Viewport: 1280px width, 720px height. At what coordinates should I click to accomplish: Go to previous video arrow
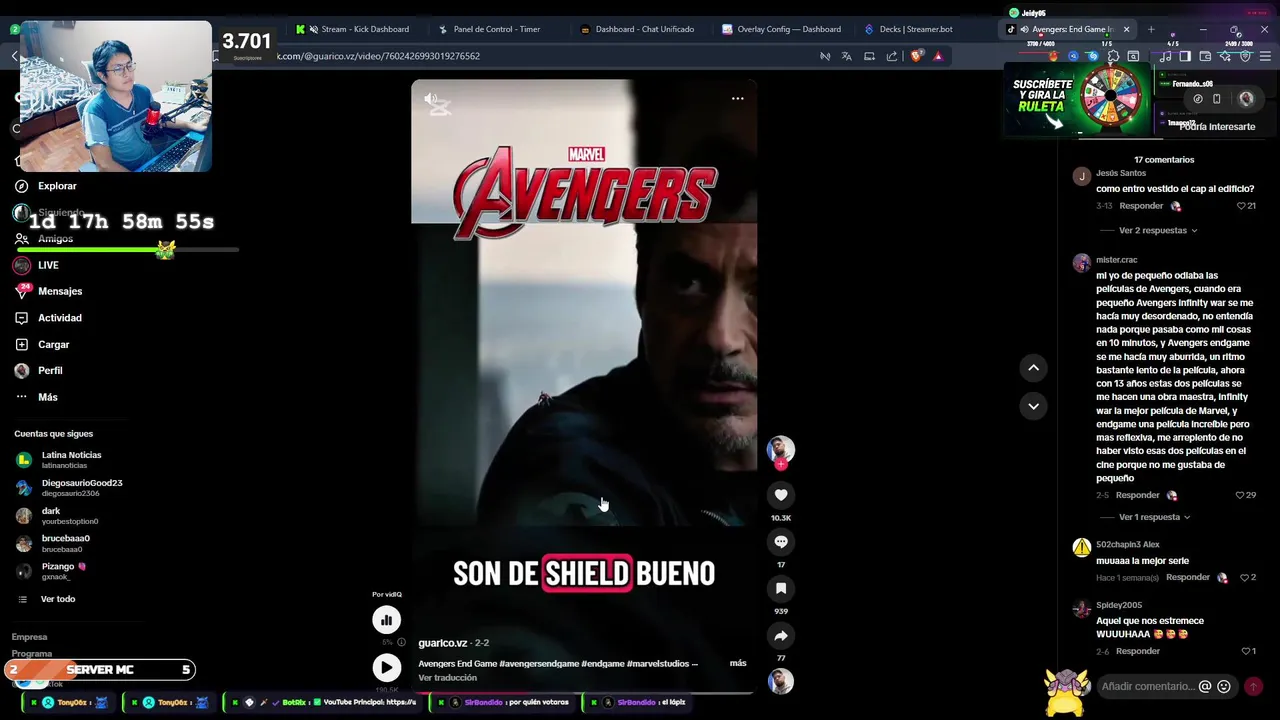click(x=1033, y=368)
